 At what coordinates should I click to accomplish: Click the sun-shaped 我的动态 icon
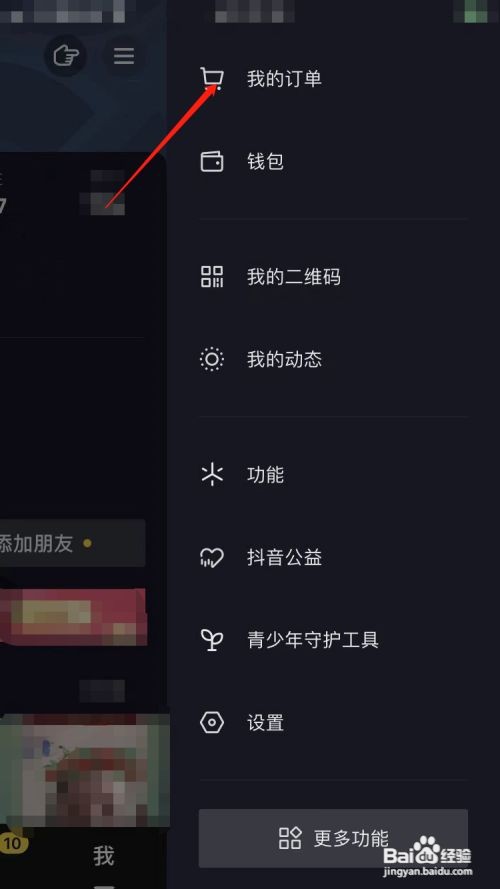coord(212,359)
